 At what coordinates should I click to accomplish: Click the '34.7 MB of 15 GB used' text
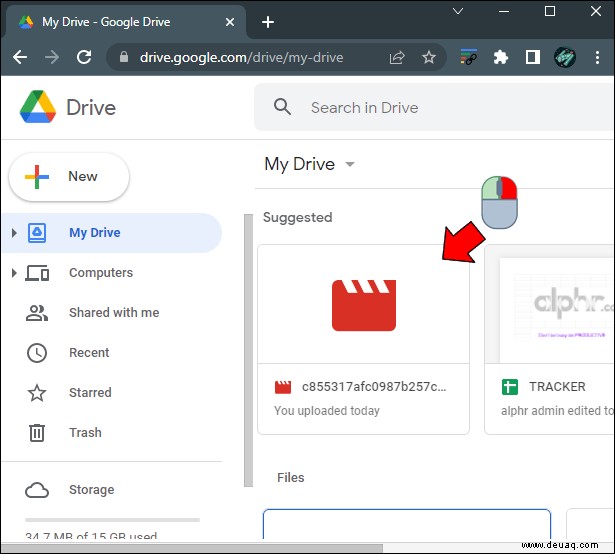coord(91,536)
